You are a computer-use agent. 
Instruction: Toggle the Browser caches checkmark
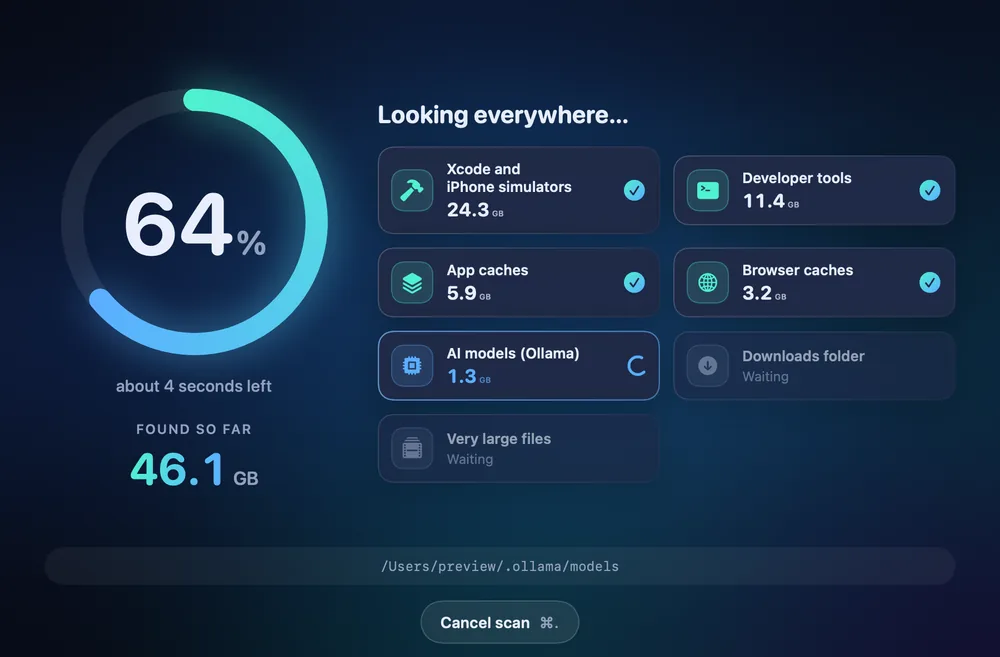click(x=930, y=282)
